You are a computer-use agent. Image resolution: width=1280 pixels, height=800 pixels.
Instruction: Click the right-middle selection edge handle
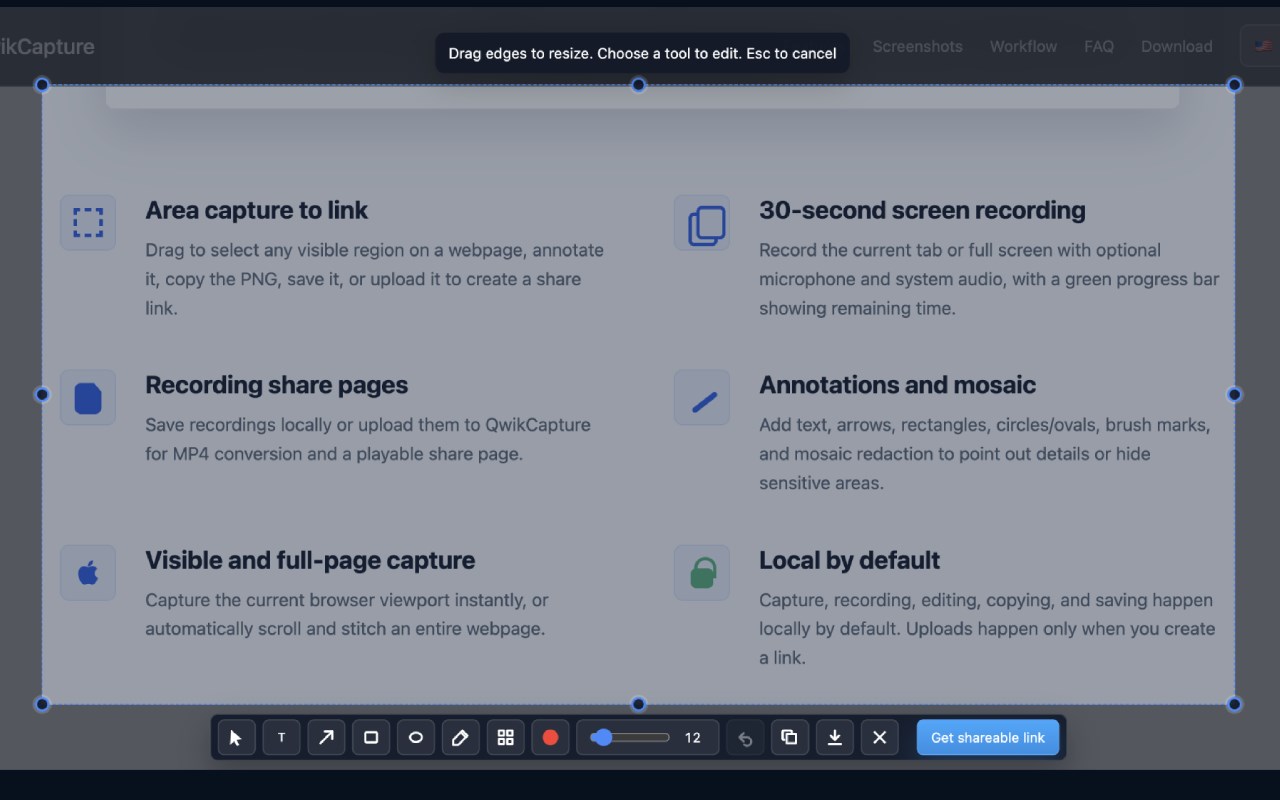(1234, 394)
